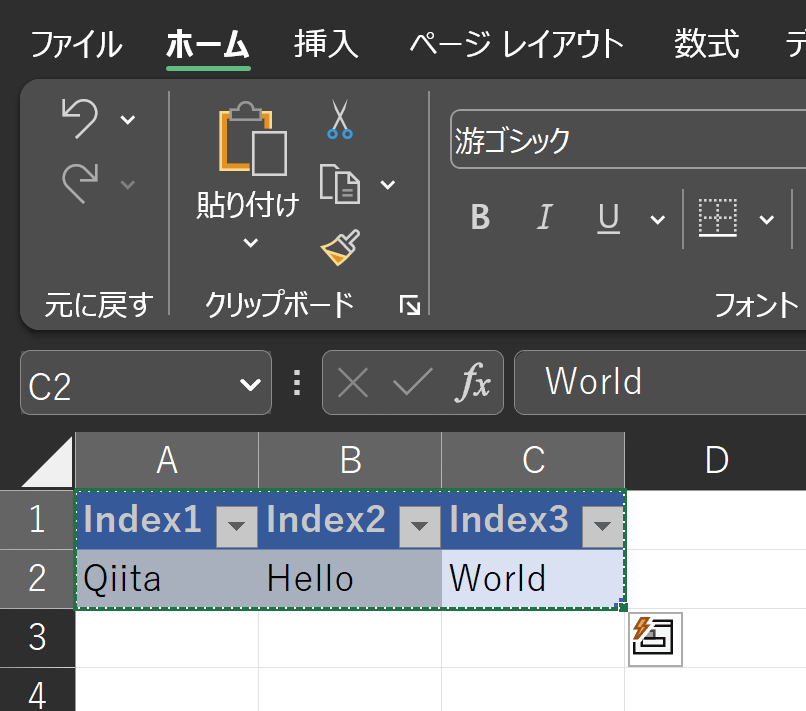
Task: Select column A header
Action: click(167, 460)
